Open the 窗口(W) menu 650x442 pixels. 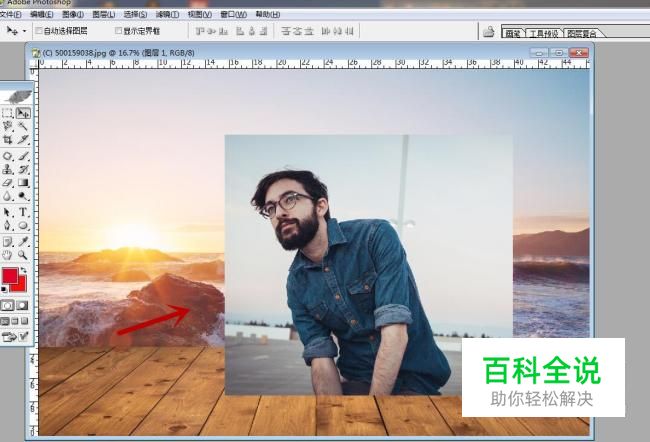coord(233,15)
